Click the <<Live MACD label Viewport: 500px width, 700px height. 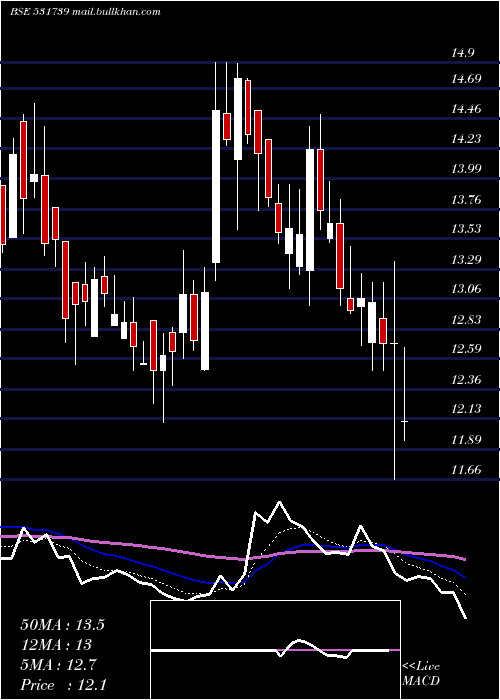[421, 674]
